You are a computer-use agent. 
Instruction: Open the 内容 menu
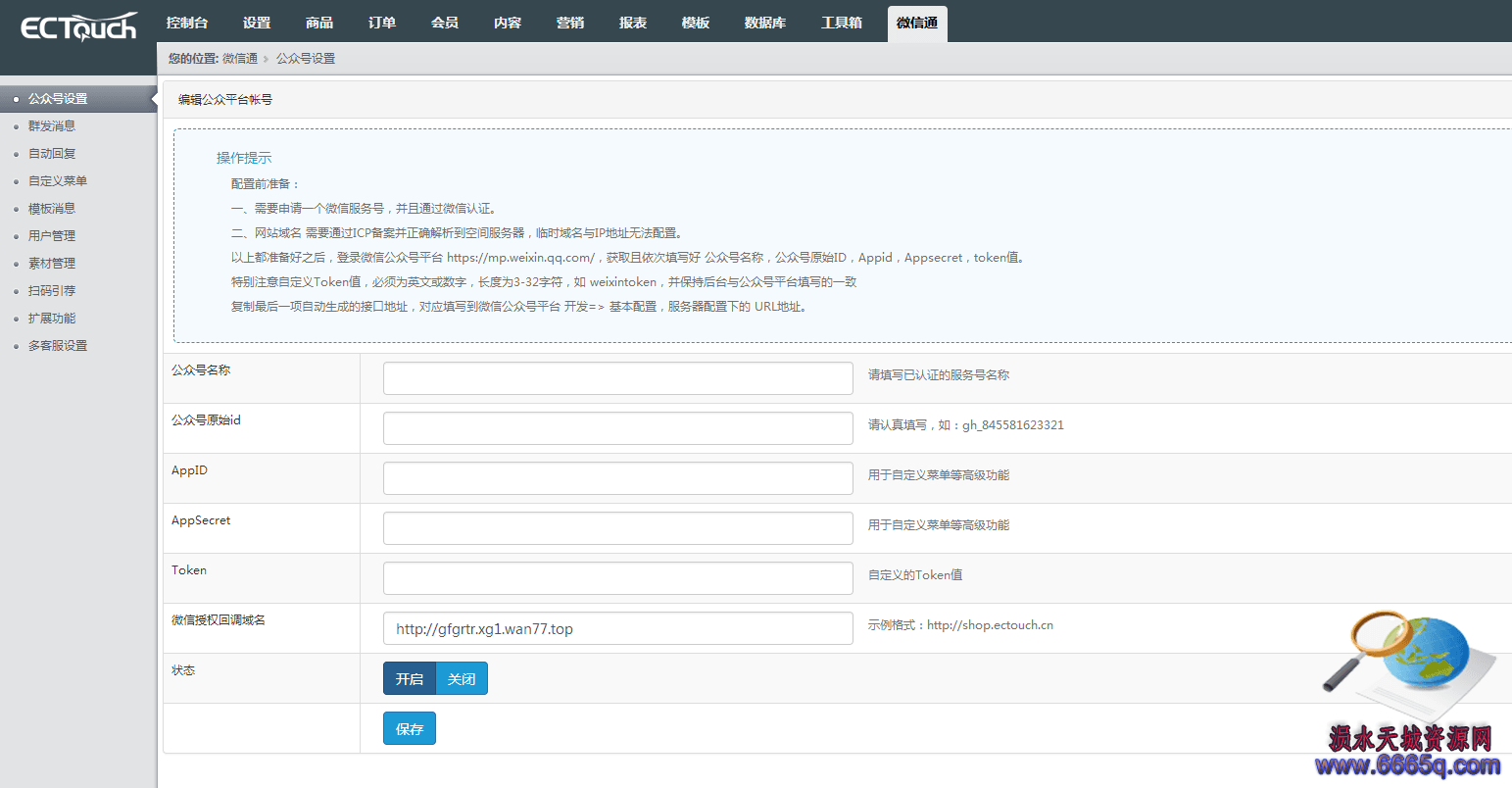click(x=508, y=23)
